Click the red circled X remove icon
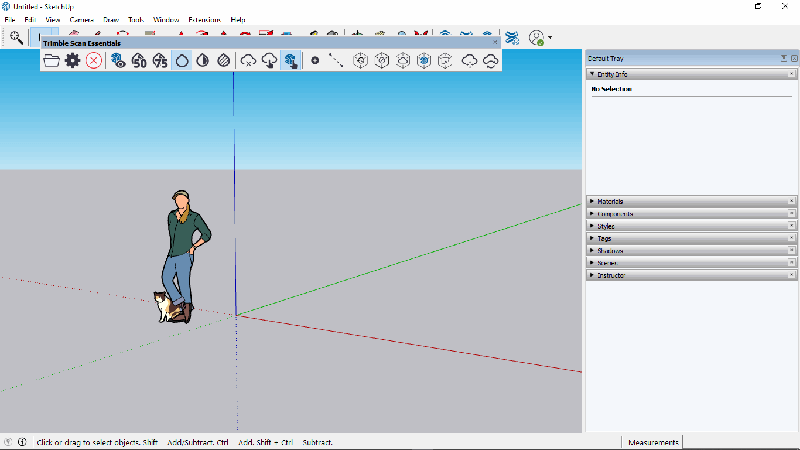Viewport: 800px width, 450px height. coord(93,61)
